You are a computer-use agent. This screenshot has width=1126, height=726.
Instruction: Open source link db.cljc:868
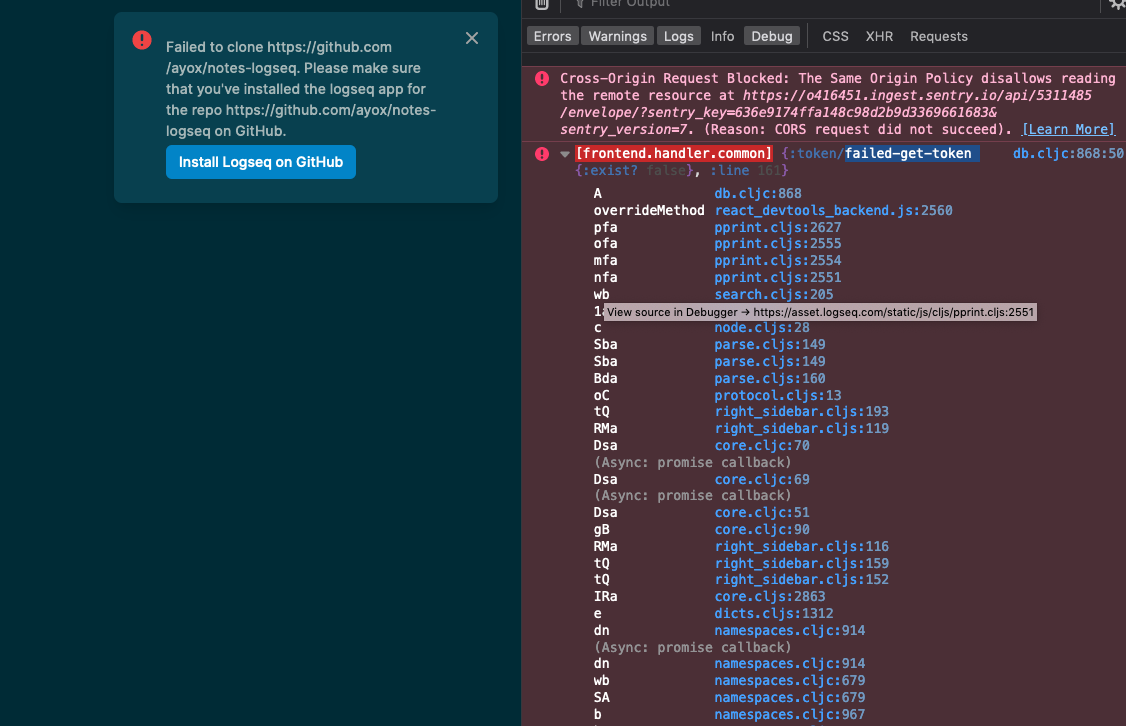(757, 193)
